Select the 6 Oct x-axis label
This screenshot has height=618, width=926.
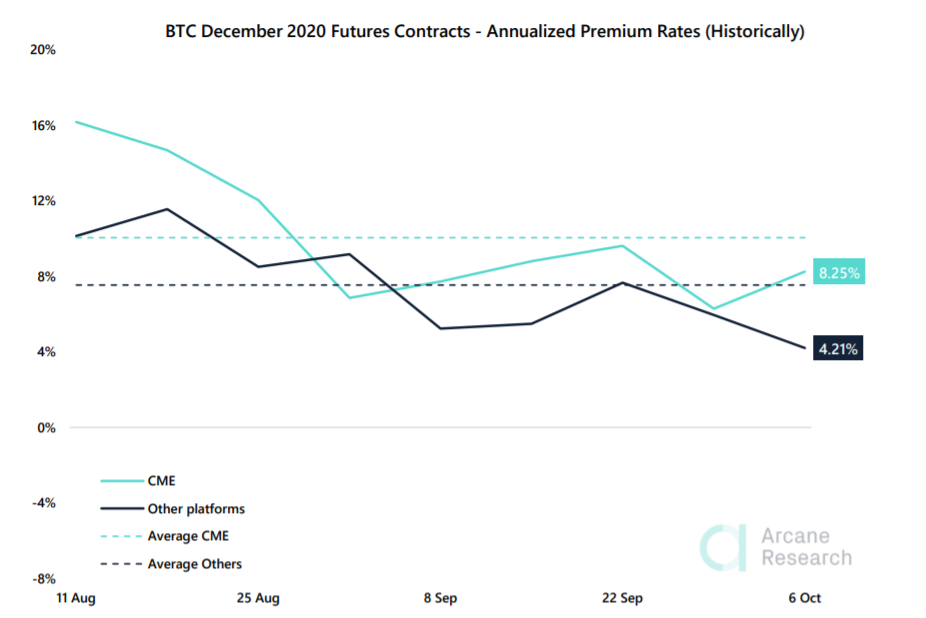[804, 598]
